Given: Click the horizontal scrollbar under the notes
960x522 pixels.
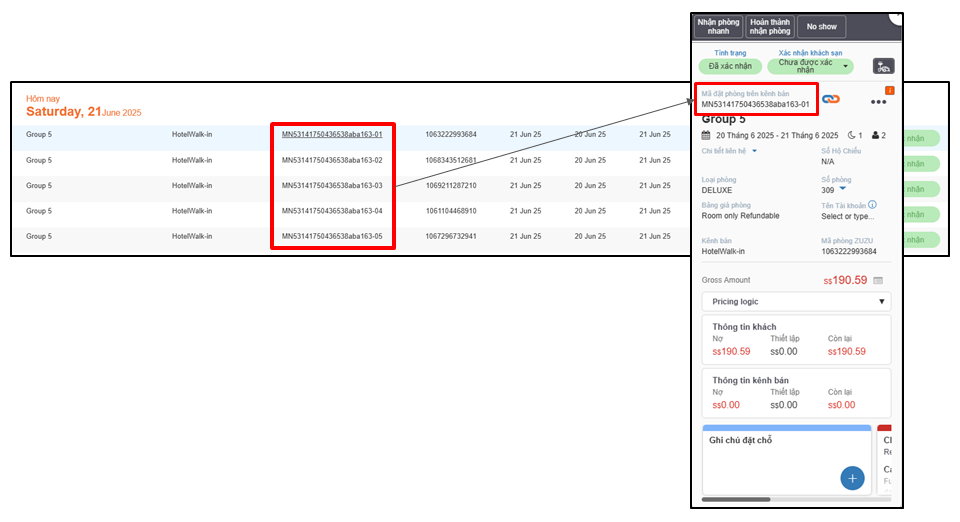Looking at the screenshot, I should click(x=736, y=499).
